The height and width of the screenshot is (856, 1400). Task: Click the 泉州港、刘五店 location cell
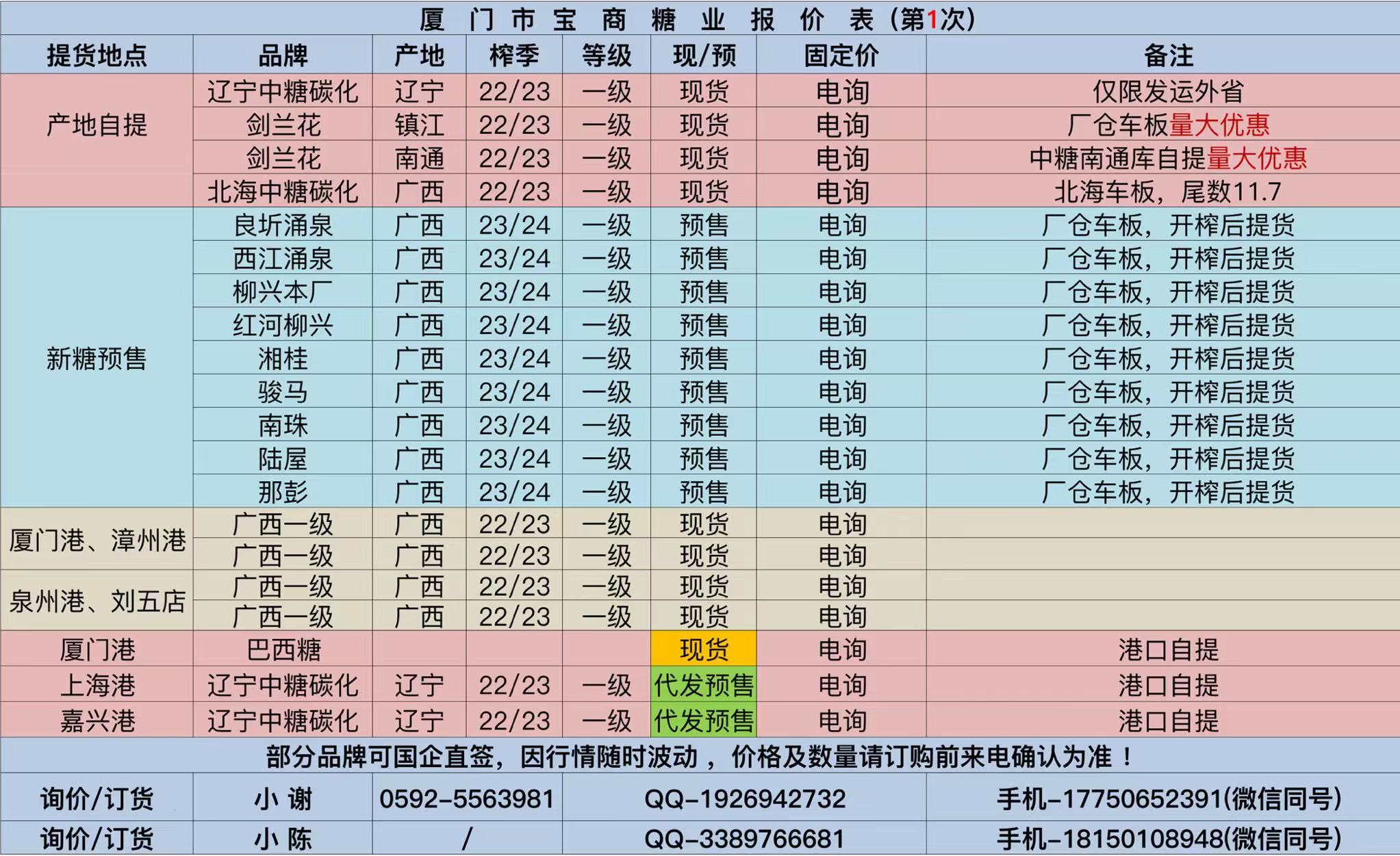(x=97, y=601)
